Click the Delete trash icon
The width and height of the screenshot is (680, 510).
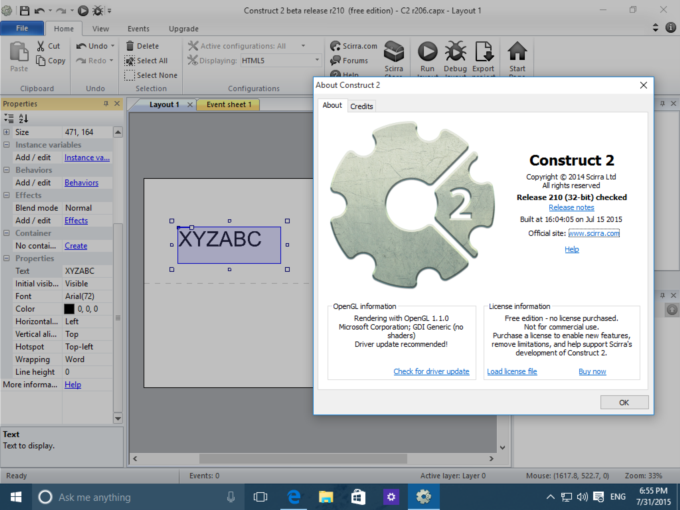[x=130, y=46]
